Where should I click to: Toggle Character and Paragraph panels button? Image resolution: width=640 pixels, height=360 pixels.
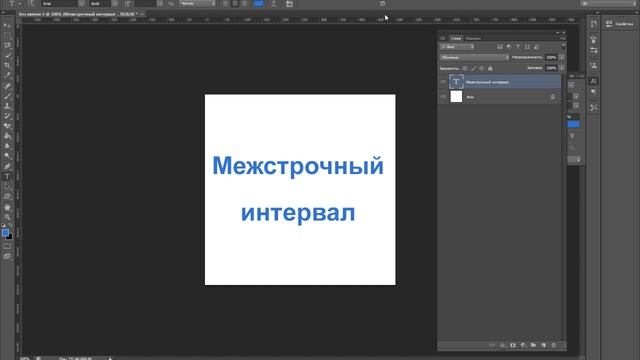(289, 4)
